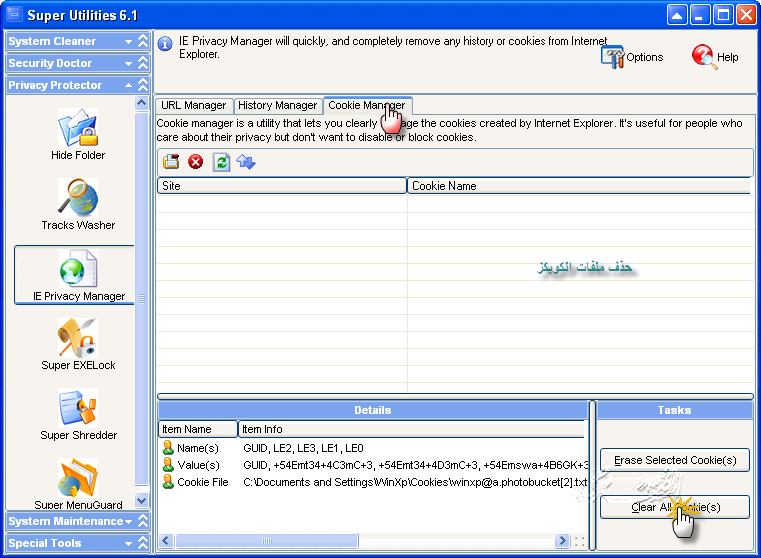Click the red delete cookie toolbar icon

[x=196, y=162]
